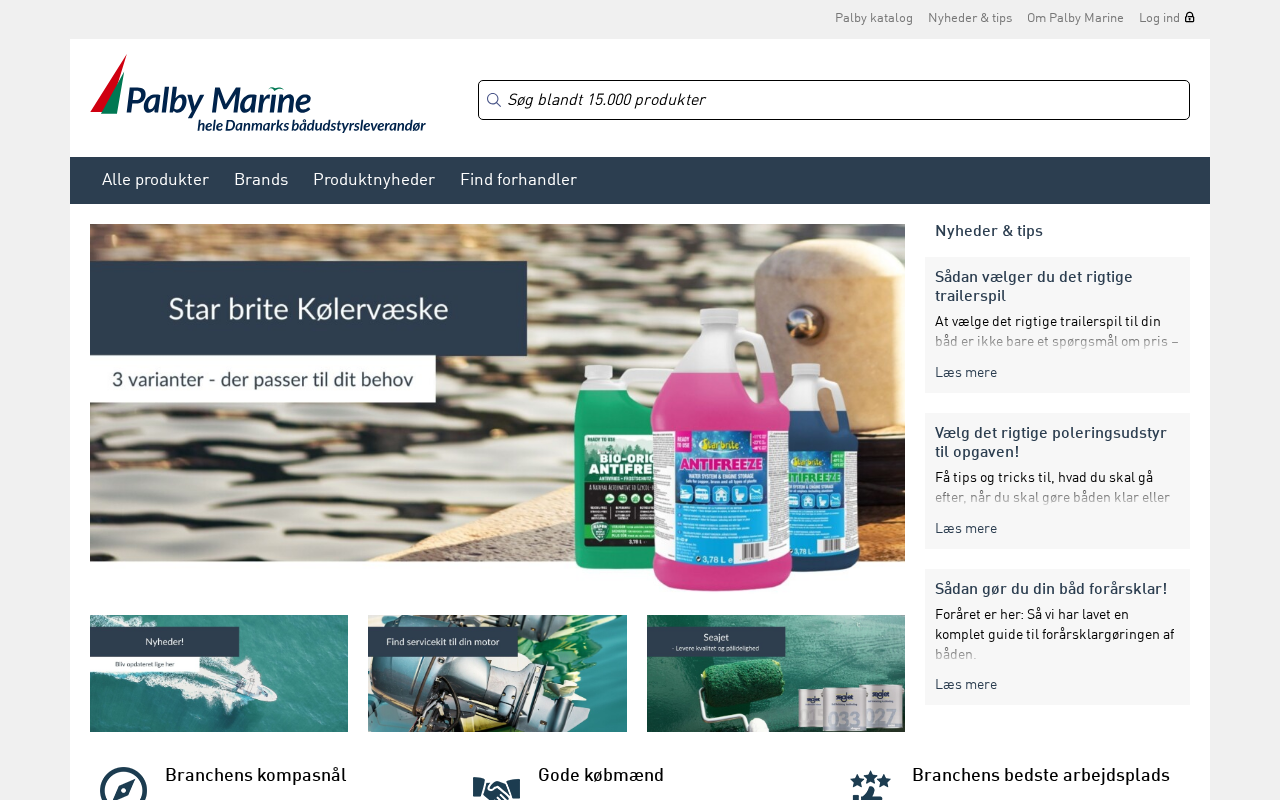This screenshot has height=800, width=1280.
Task: Go to Produktnyheder in navigation bar
Action: 374,180
